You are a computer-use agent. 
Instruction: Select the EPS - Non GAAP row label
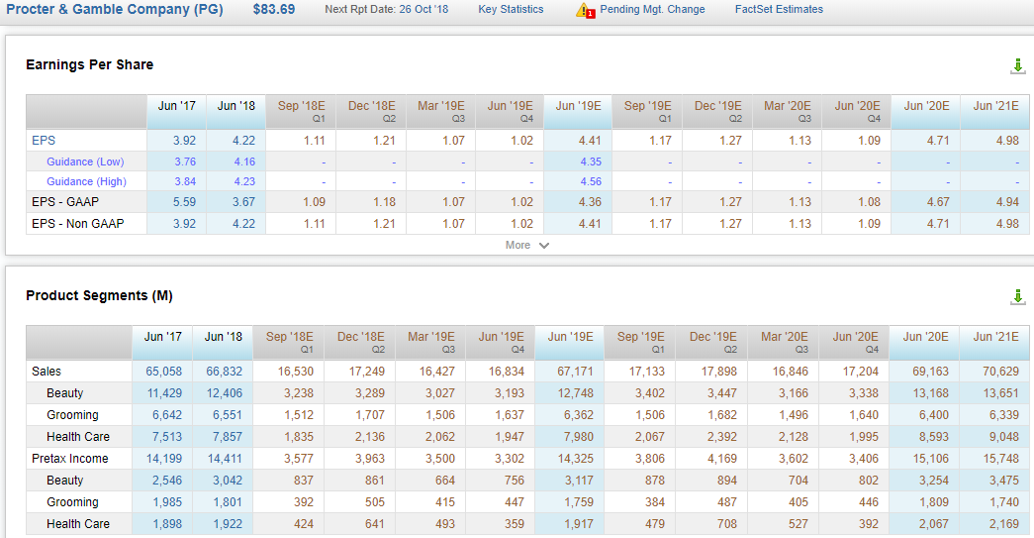78,224
